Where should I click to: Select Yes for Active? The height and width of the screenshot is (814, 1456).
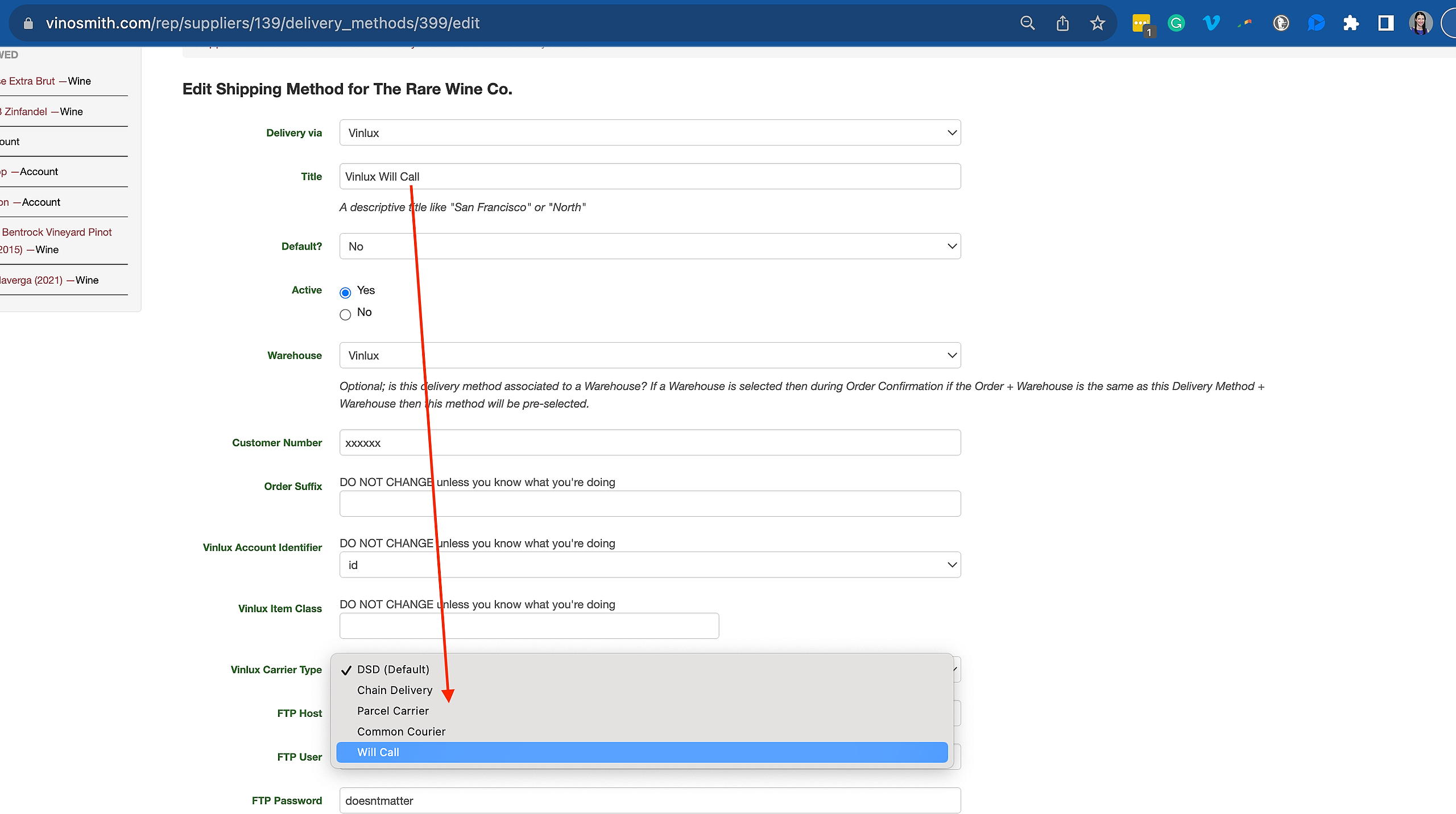pyautogui.click(x=345, y=293)
